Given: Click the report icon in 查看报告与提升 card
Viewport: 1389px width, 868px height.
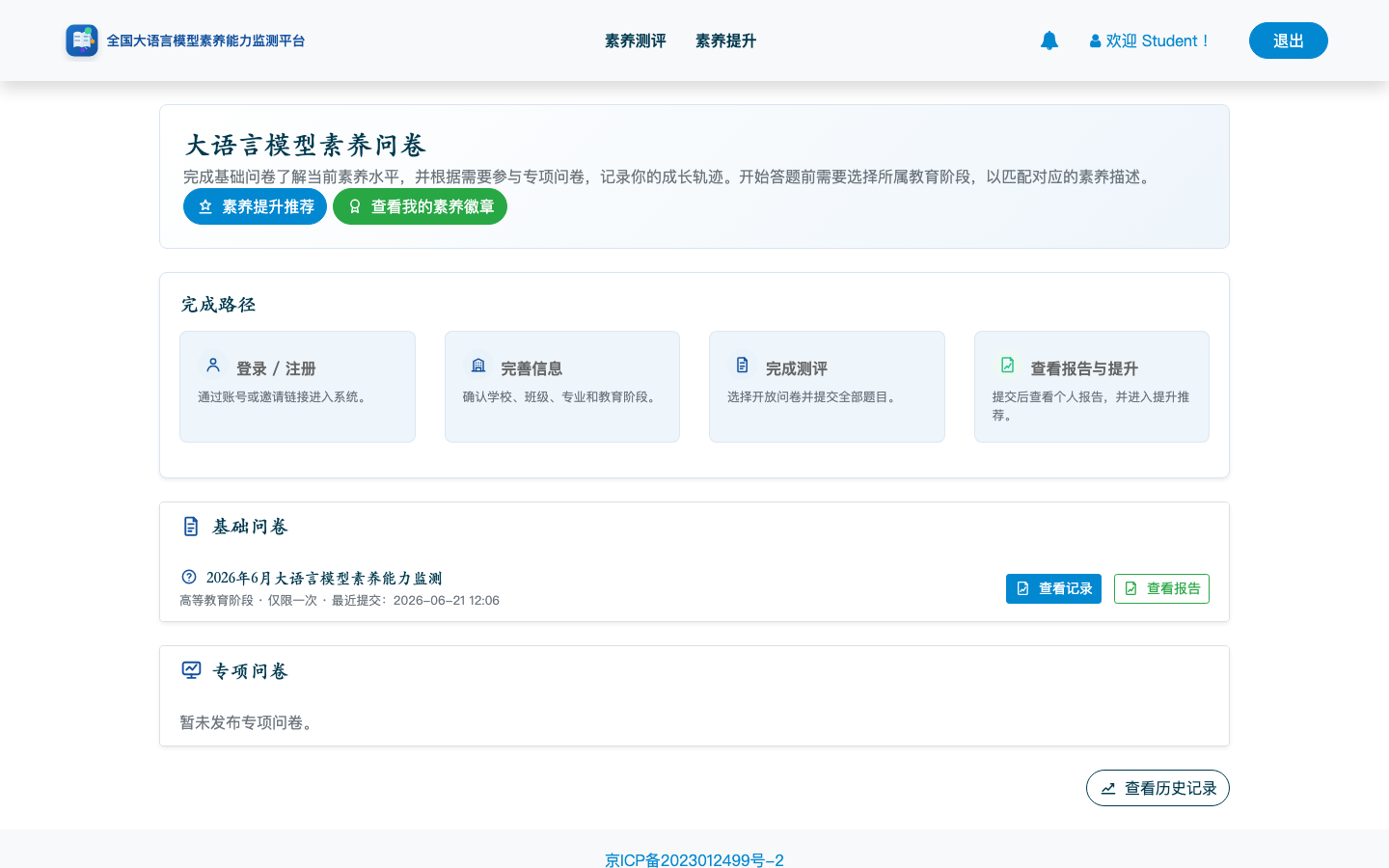Looking at the screenshot, I should pos(1008,365).
